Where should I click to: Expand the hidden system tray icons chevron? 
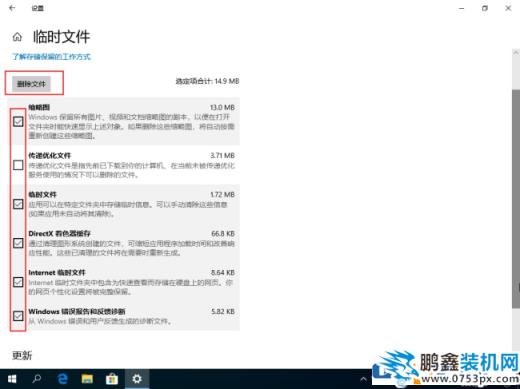click(x=363, y=379)
